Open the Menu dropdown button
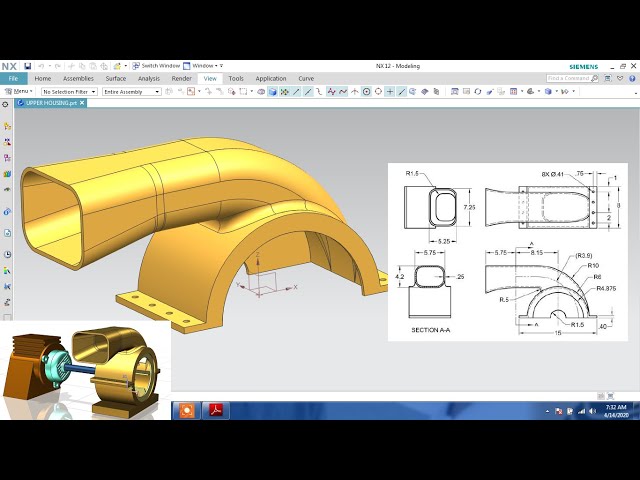 18,91
